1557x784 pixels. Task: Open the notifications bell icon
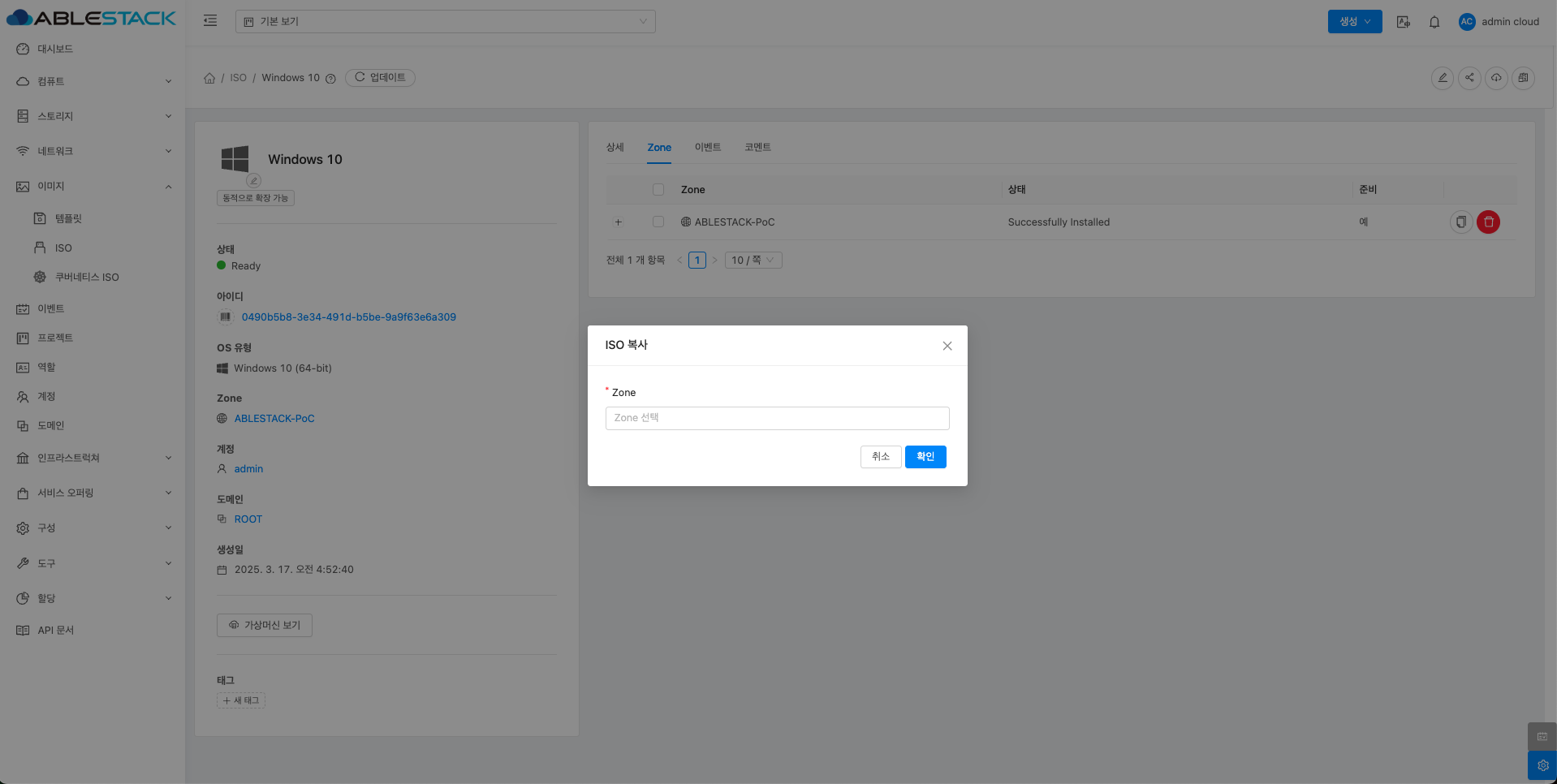(x=1434, y=22)
